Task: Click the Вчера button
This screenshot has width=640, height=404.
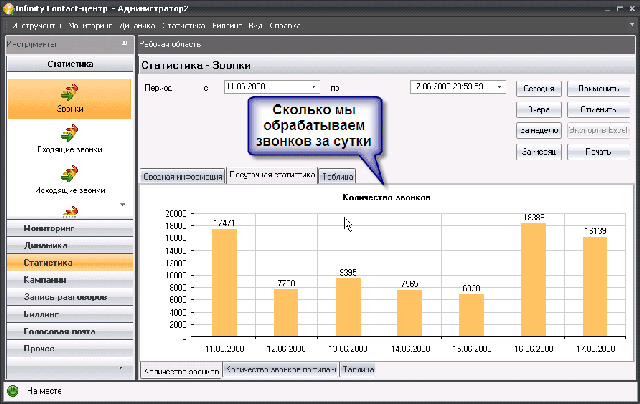Action: (x=539, y=110)
